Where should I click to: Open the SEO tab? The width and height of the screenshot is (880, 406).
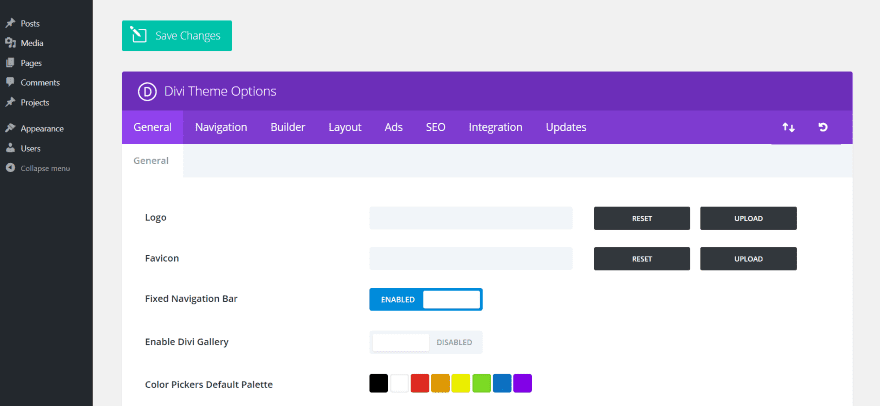point(435,127)
